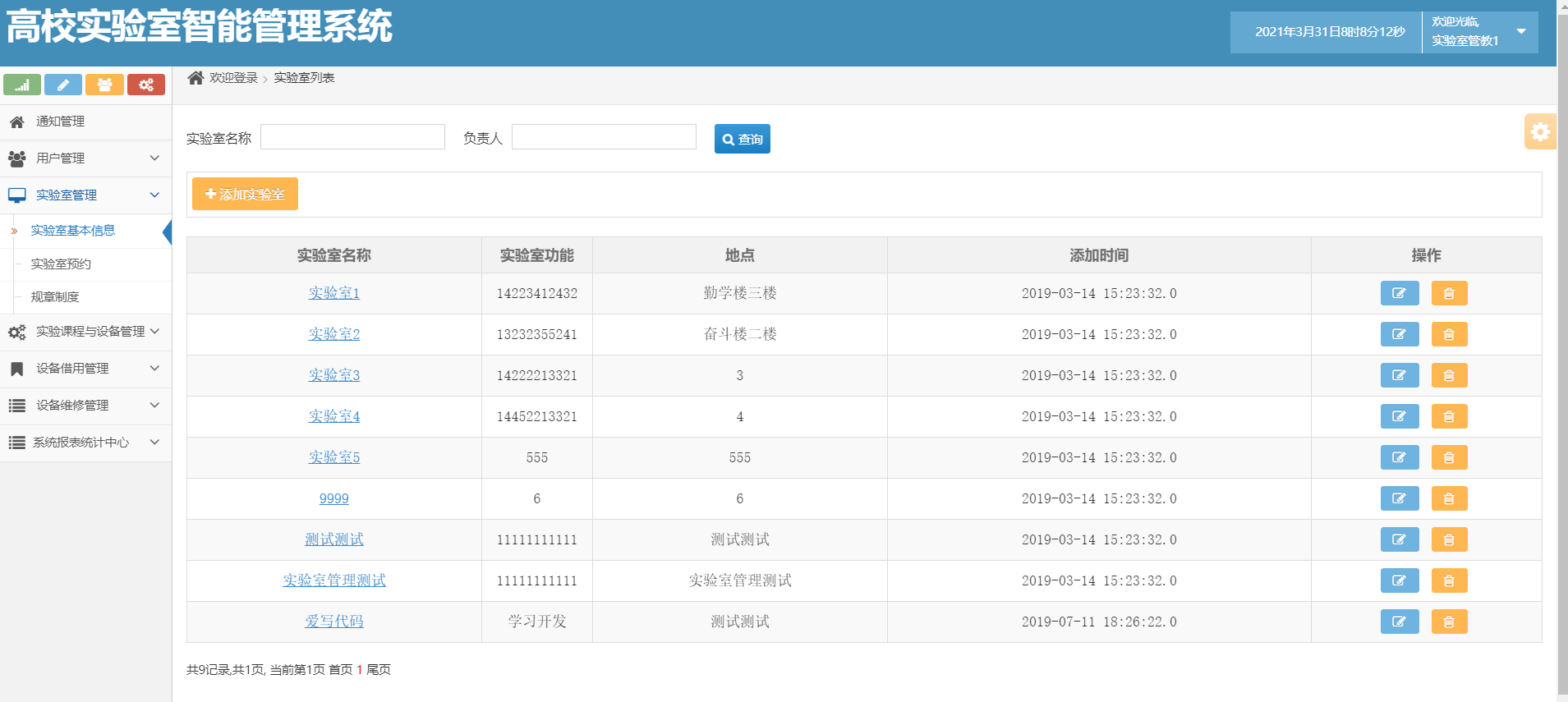The image size is (1568, 702).
Task: Delete the 实验室5 row
Action: click(1449, 457)
